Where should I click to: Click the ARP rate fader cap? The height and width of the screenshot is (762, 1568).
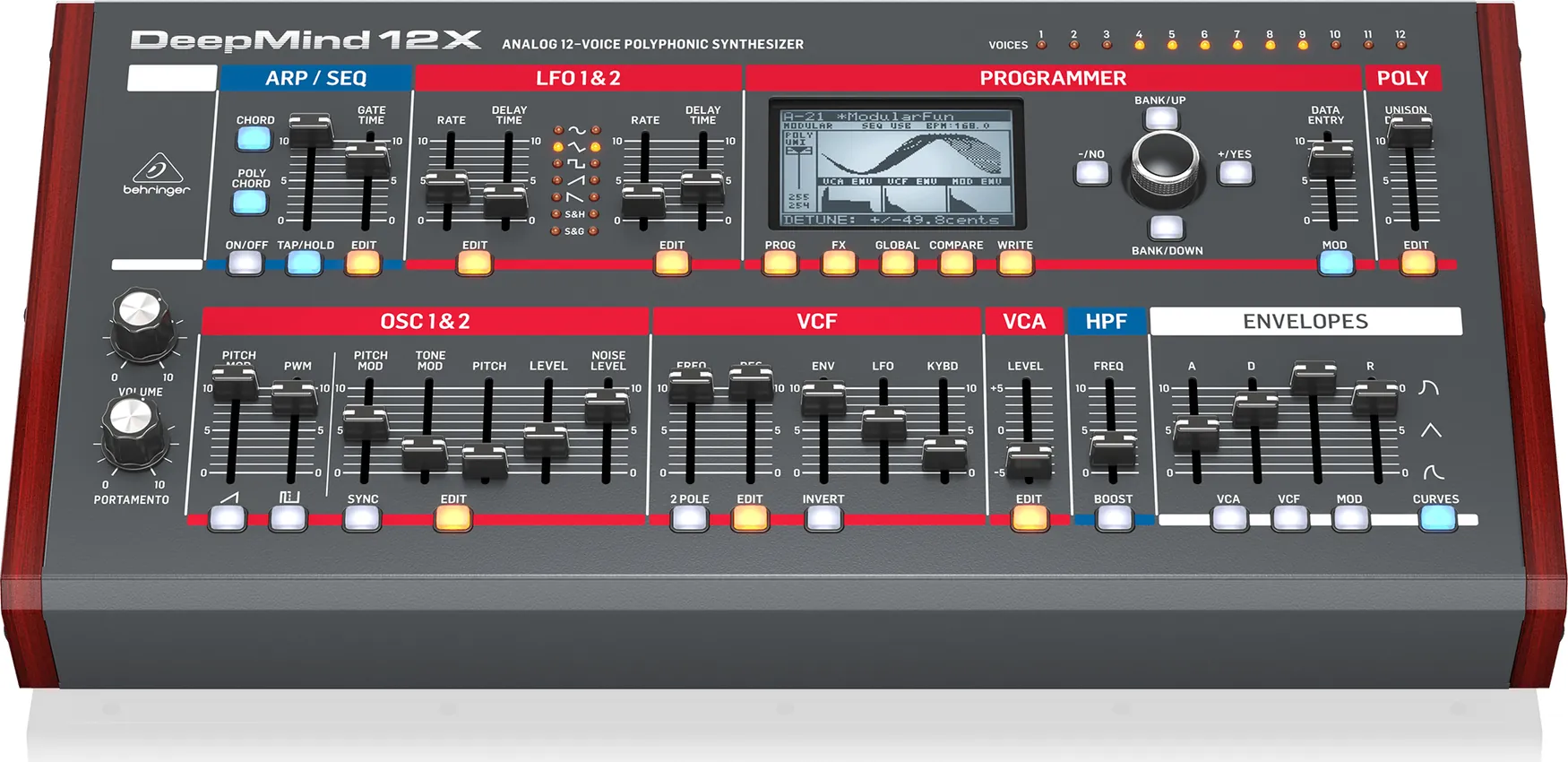coord(310,129)
